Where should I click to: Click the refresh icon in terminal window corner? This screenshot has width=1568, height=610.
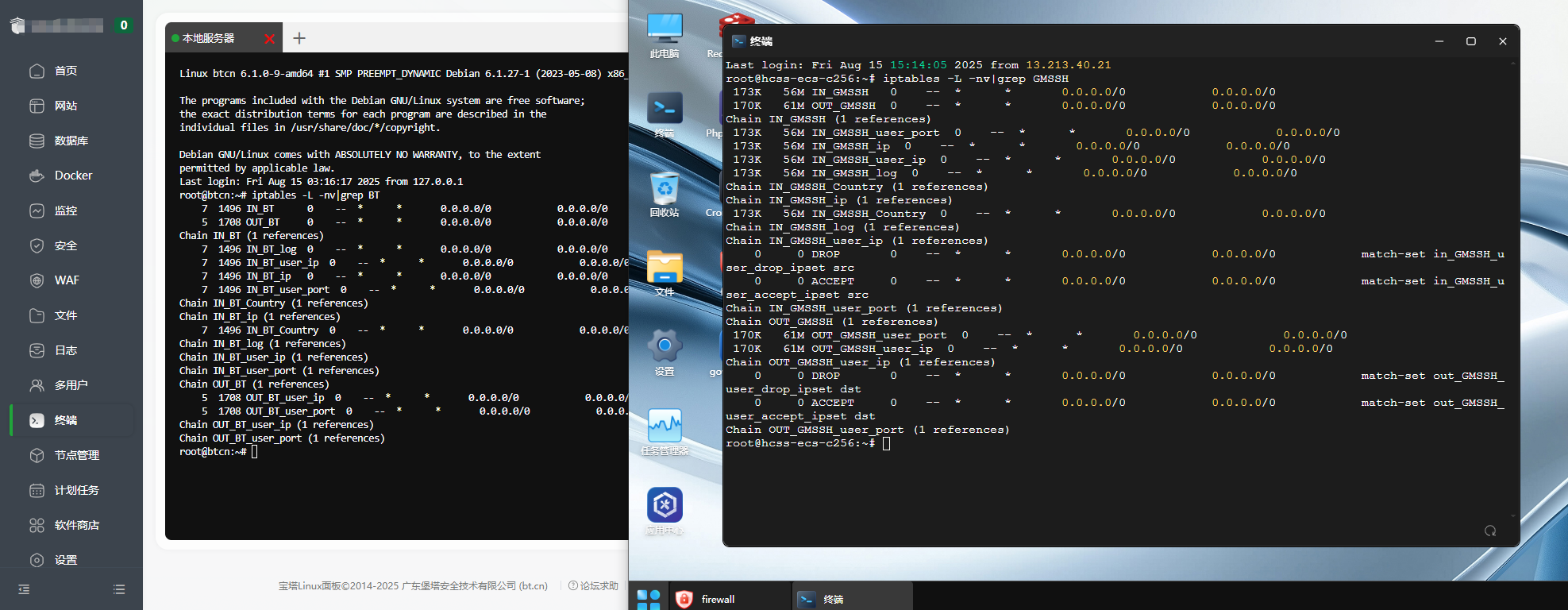tap(1490, 531)
